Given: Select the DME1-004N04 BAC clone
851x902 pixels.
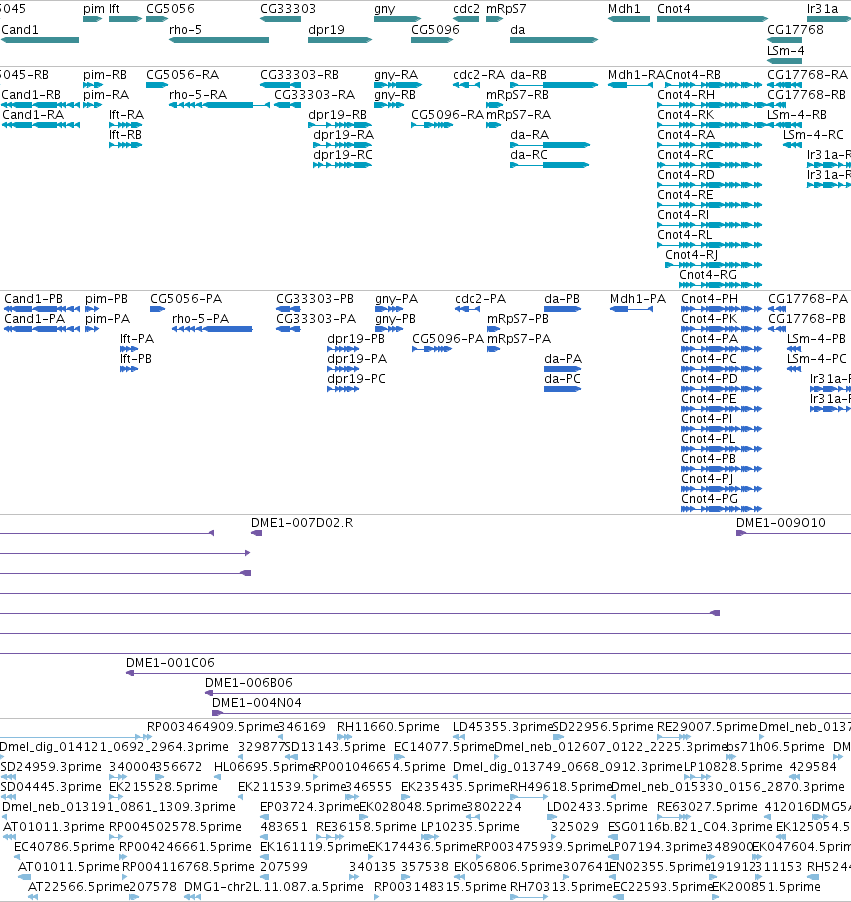Looking at the screenshot, I should [x=532, y=713].
